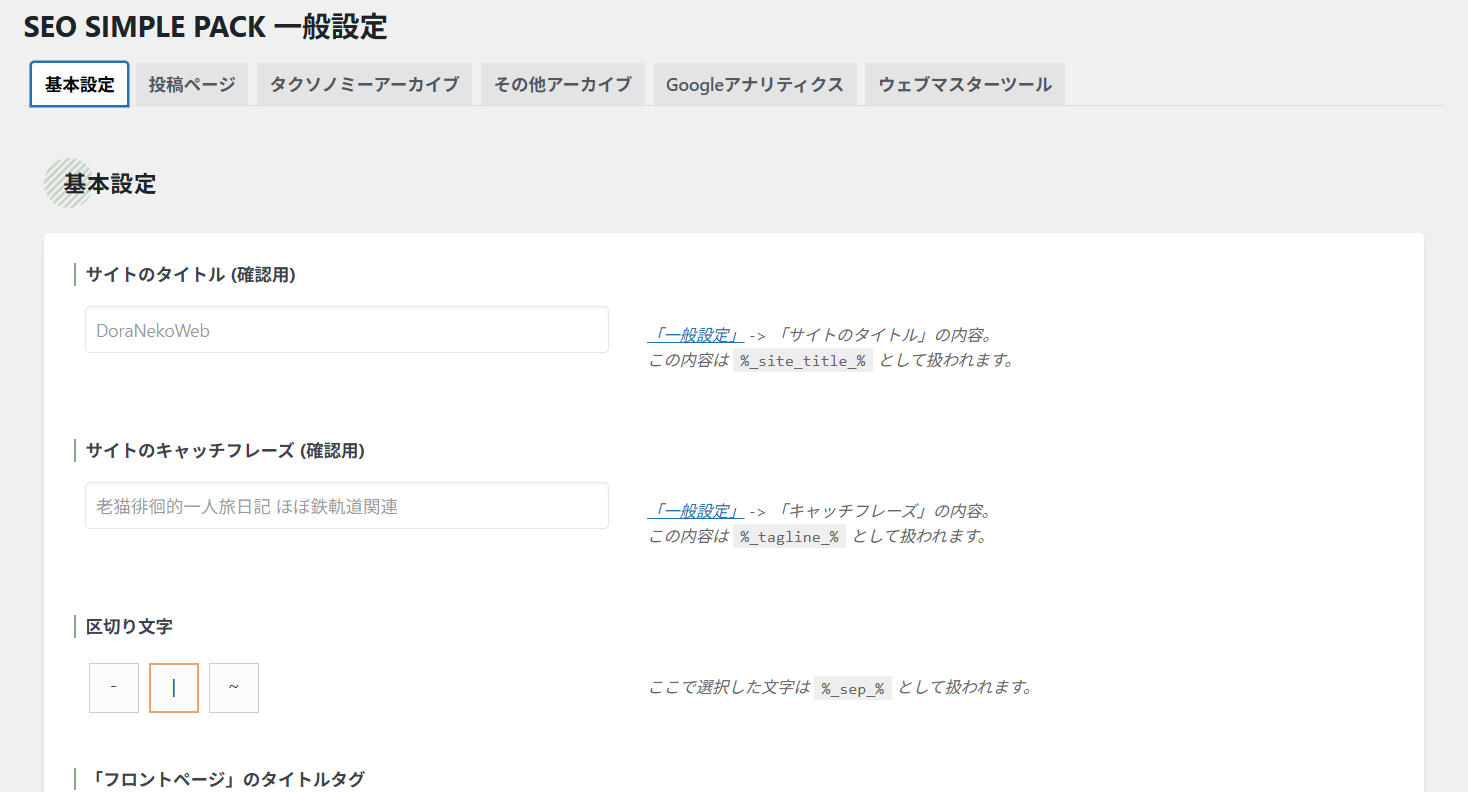Click the %_site_title_% code snippet
1468x792 pixels.
point(803,361)
